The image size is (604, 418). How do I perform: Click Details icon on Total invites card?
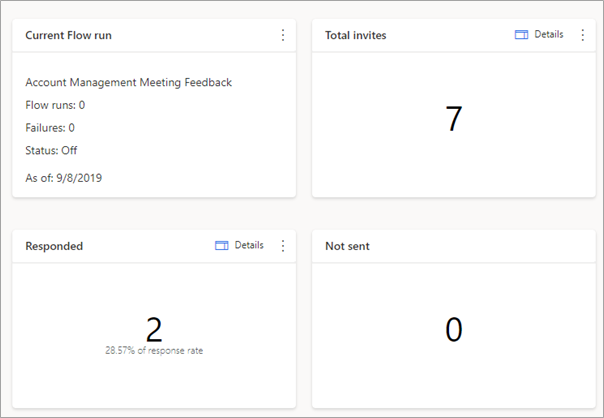coord(521,35)
